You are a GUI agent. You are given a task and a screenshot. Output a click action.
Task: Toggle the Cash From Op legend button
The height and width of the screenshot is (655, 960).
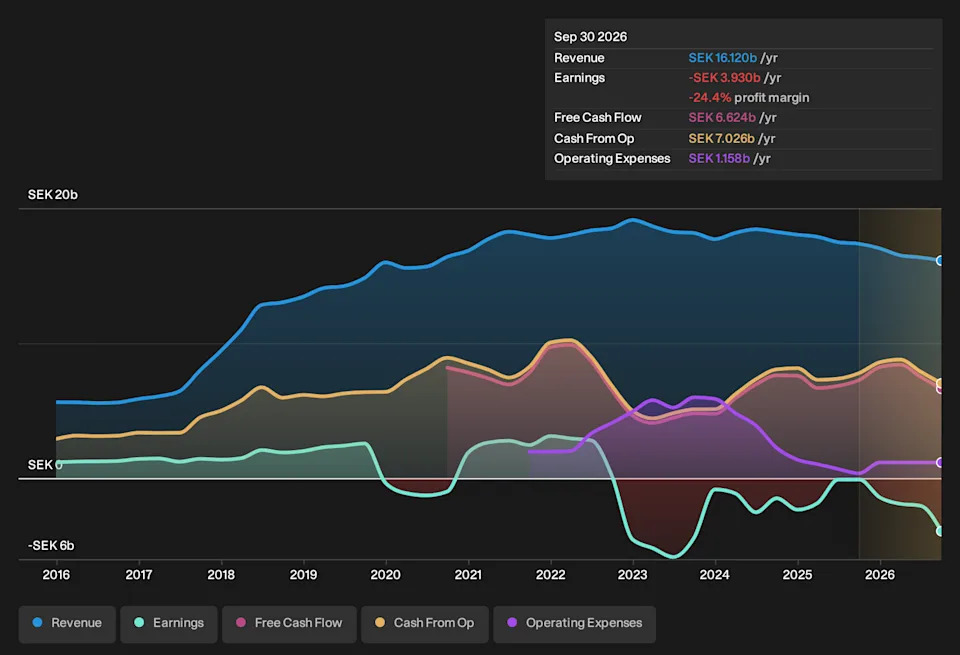[x=425, y=624]
